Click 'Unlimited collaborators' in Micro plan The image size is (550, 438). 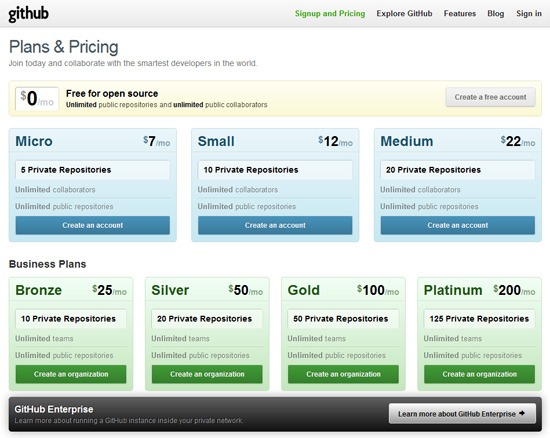(x=55, y=190)
